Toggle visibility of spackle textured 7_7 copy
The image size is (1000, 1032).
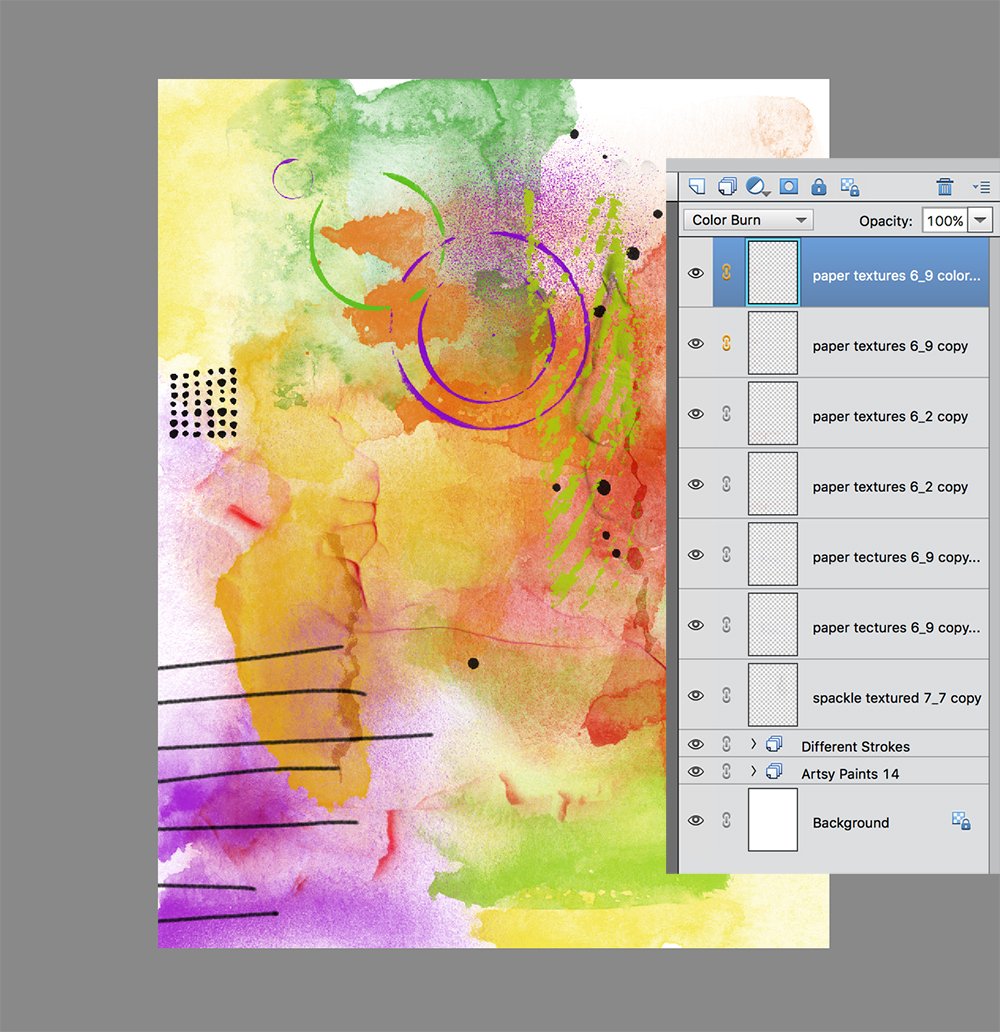pyautogui.click(x=696, y=696)
